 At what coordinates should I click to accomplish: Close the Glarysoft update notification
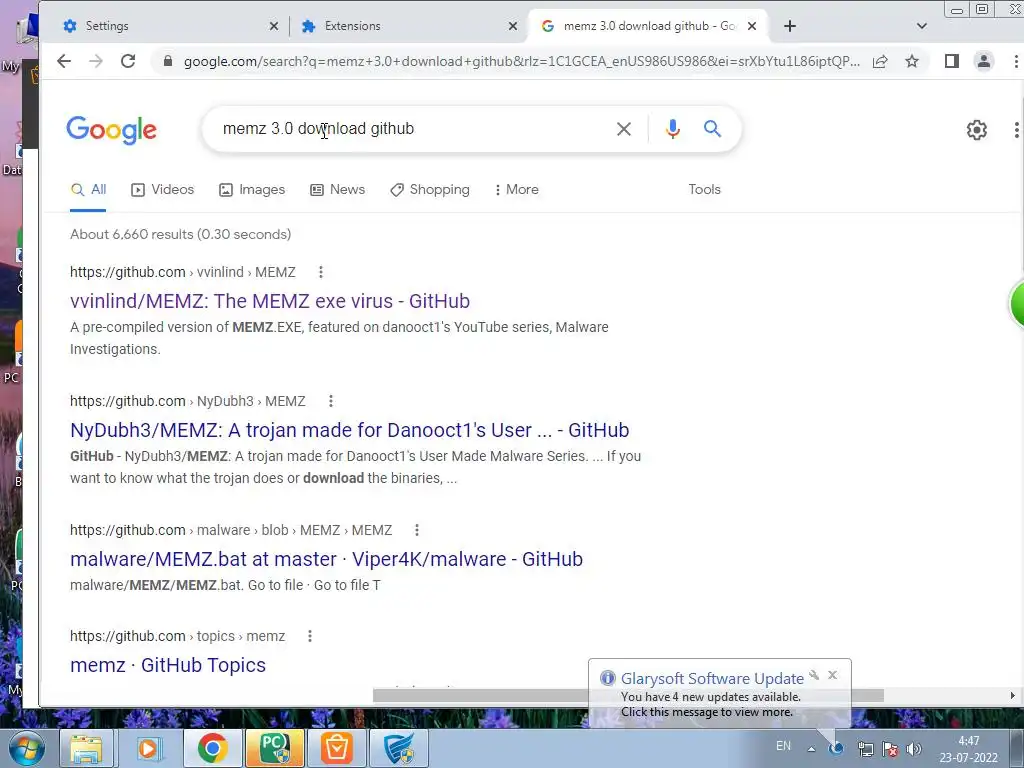point(833,675)
